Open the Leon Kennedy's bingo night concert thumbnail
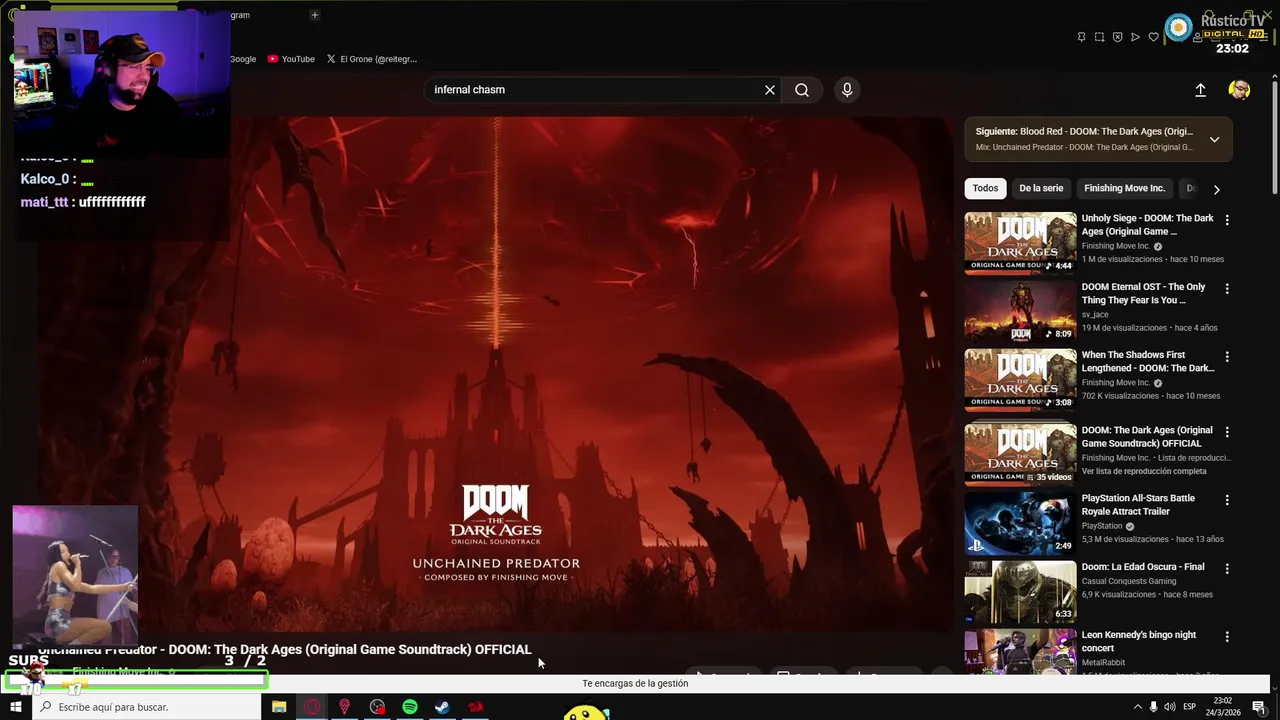Viewport: 1280px width, 720px height. point(1020,650)
